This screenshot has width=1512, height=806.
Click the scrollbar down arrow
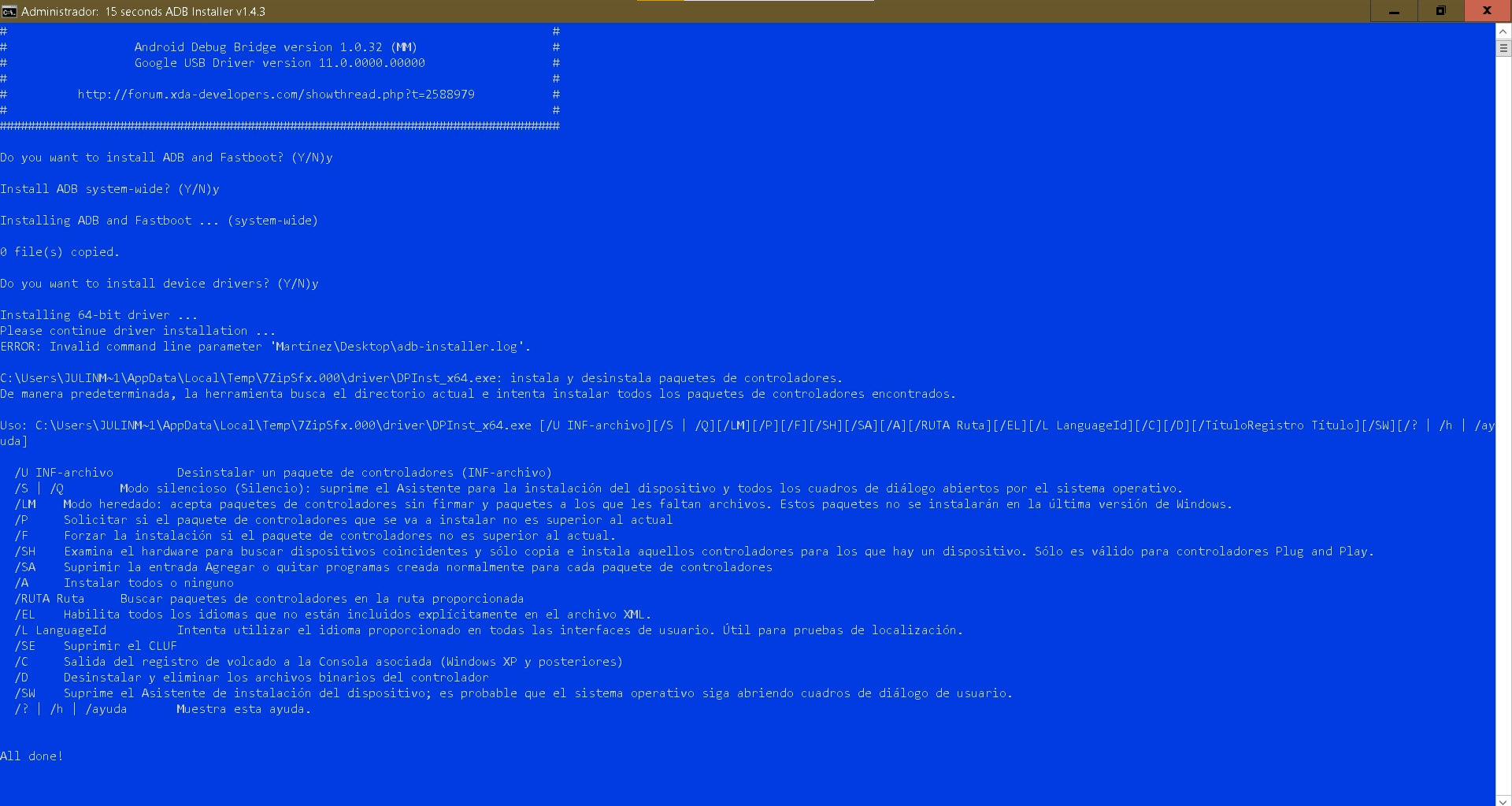[x=1503, y=799]
